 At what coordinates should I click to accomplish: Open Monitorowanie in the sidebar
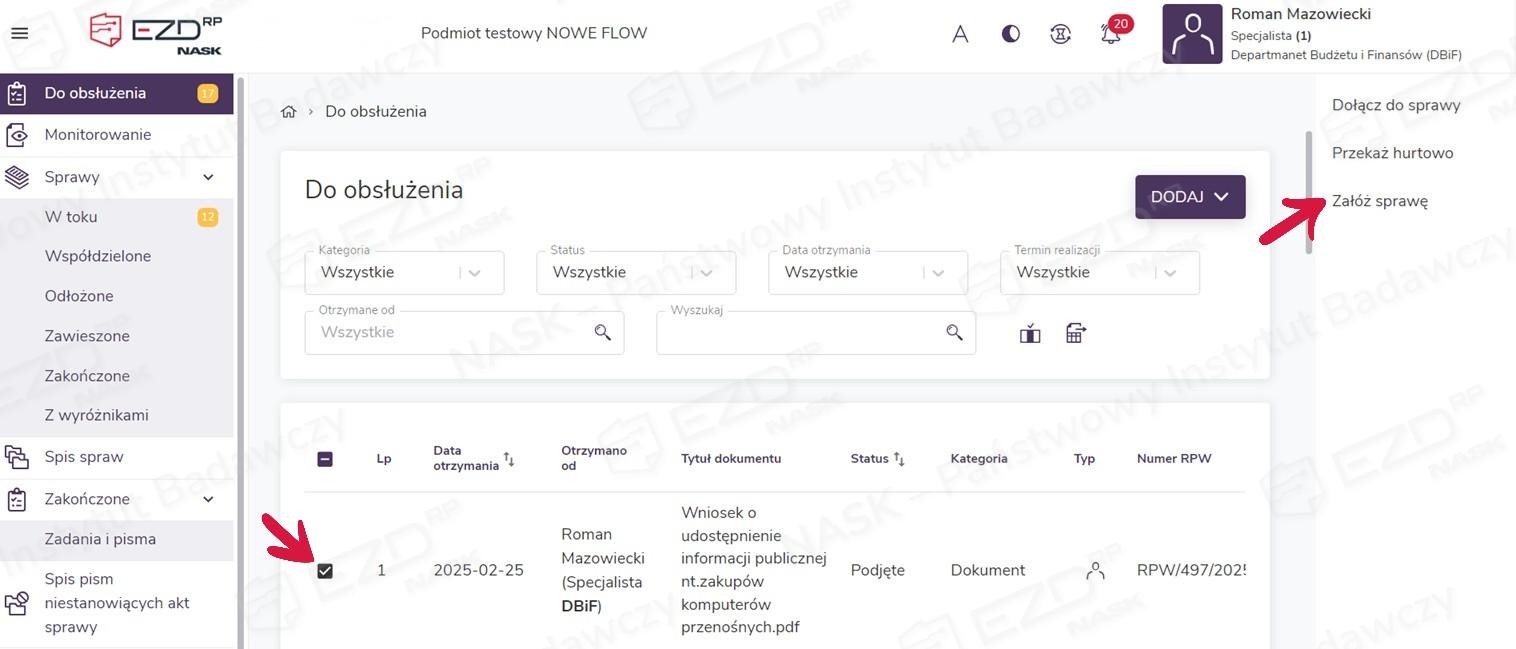tap(98, 135)
